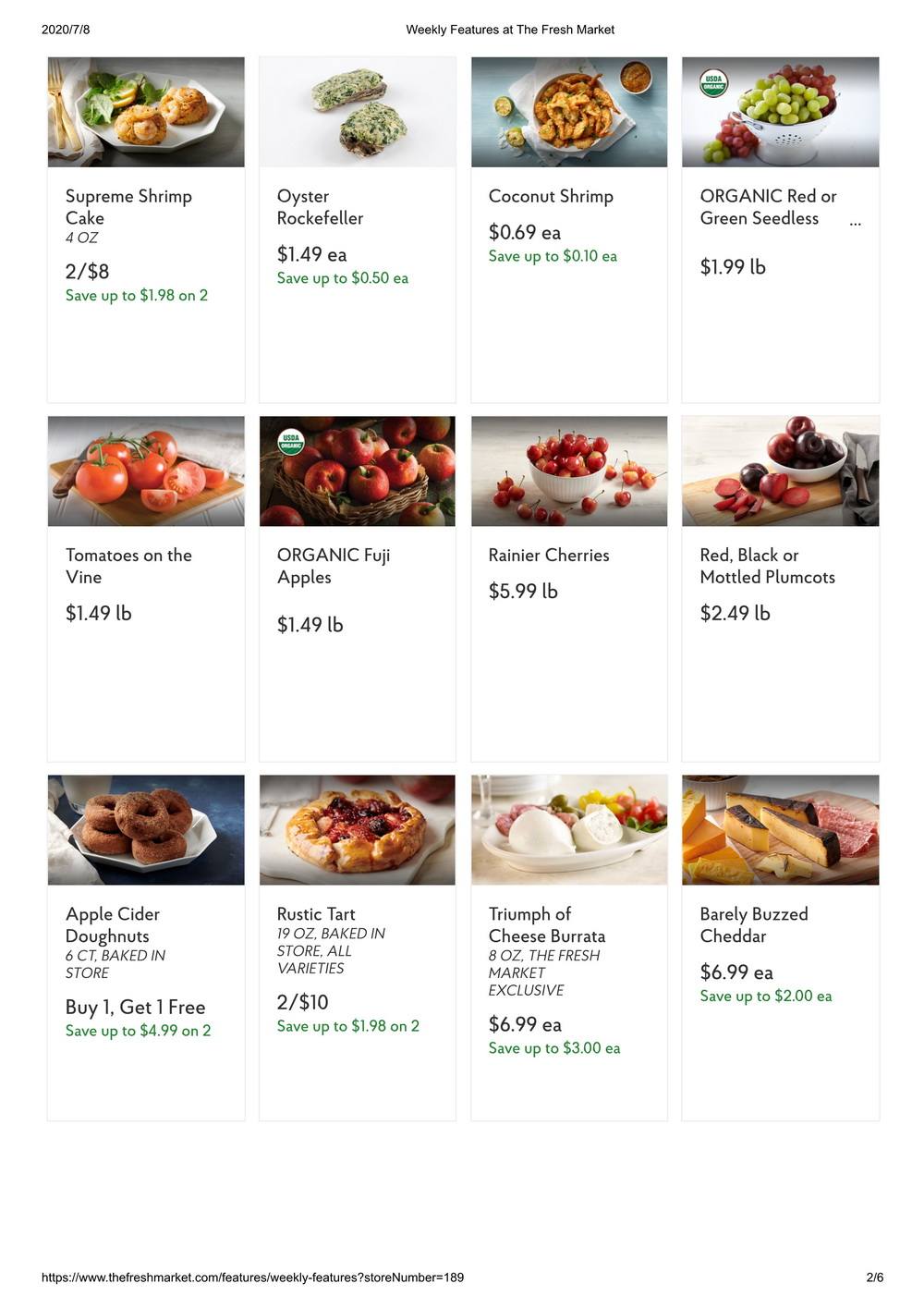924x1308 pixels.
Task: Click the USDA Organic badge on grapes
Action: 713,83
